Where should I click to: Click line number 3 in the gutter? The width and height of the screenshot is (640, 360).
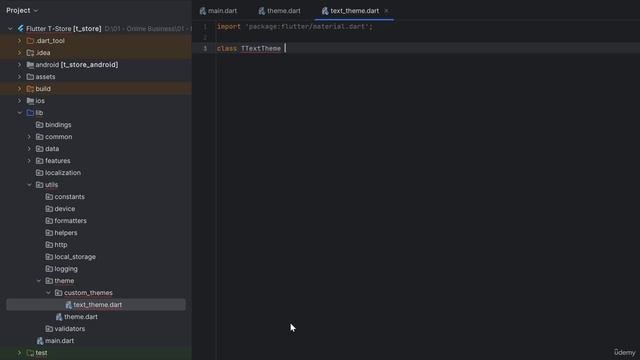click(205, 49)
